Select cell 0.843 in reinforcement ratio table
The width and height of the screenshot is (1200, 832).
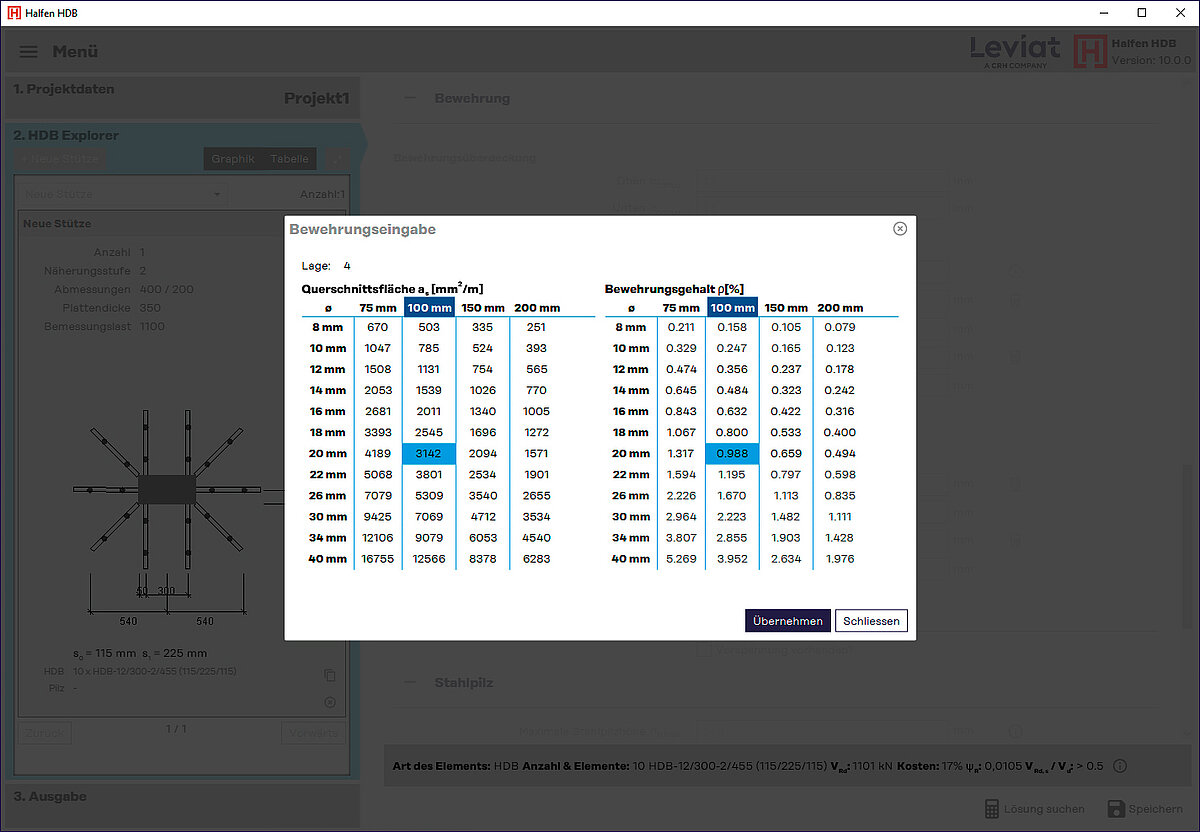680,411
